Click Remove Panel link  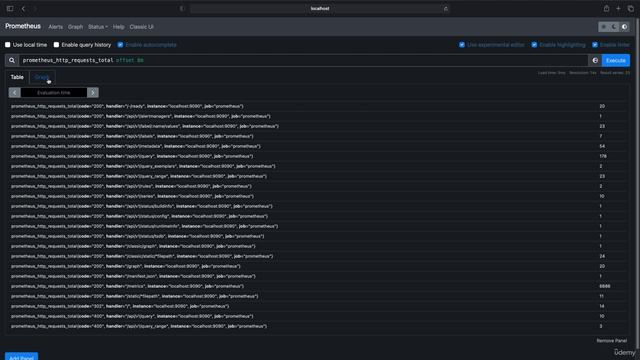click(611, 341)
